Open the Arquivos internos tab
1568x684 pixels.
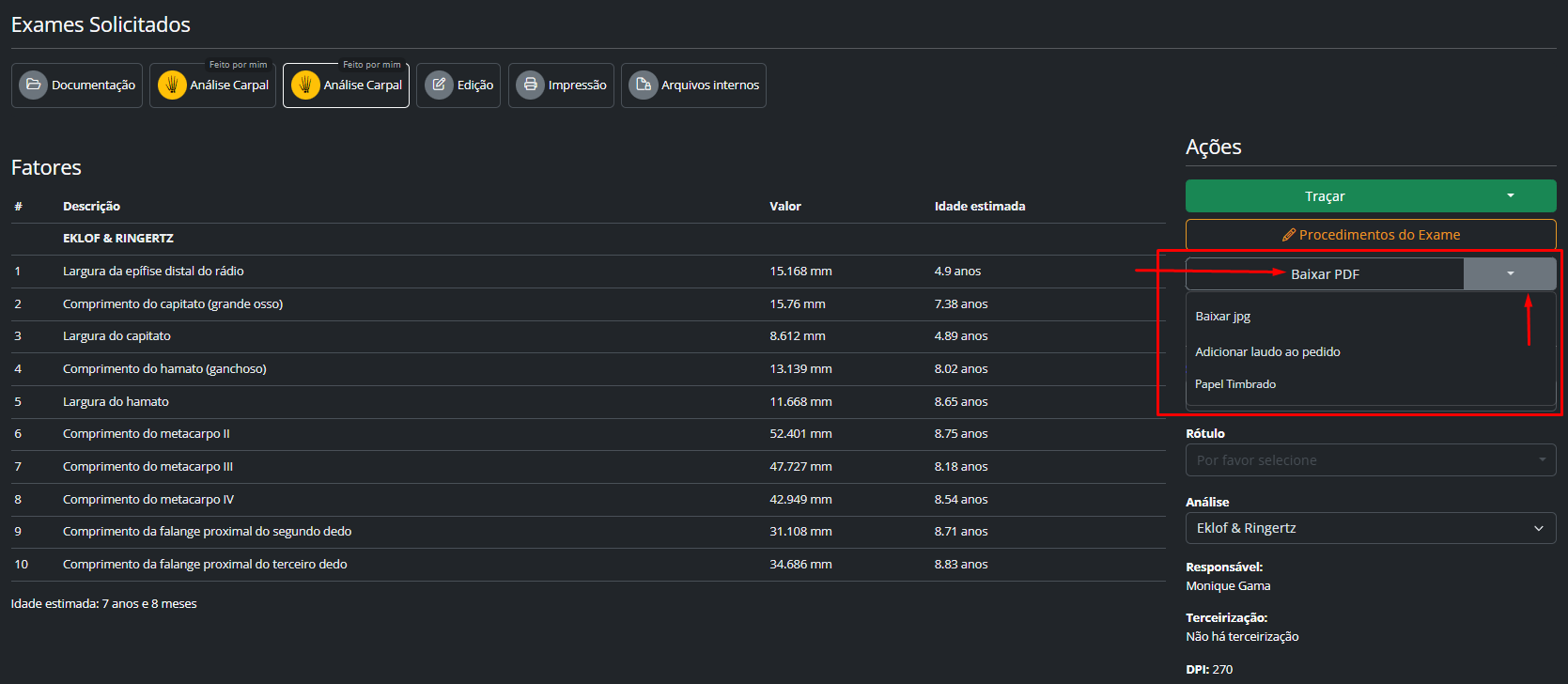[x=693, y=85]
